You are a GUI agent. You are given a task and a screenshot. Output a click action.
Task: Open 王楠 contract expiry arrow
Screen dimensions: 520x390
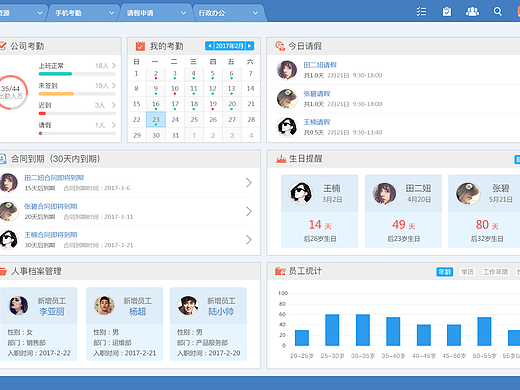coord(249,240)
